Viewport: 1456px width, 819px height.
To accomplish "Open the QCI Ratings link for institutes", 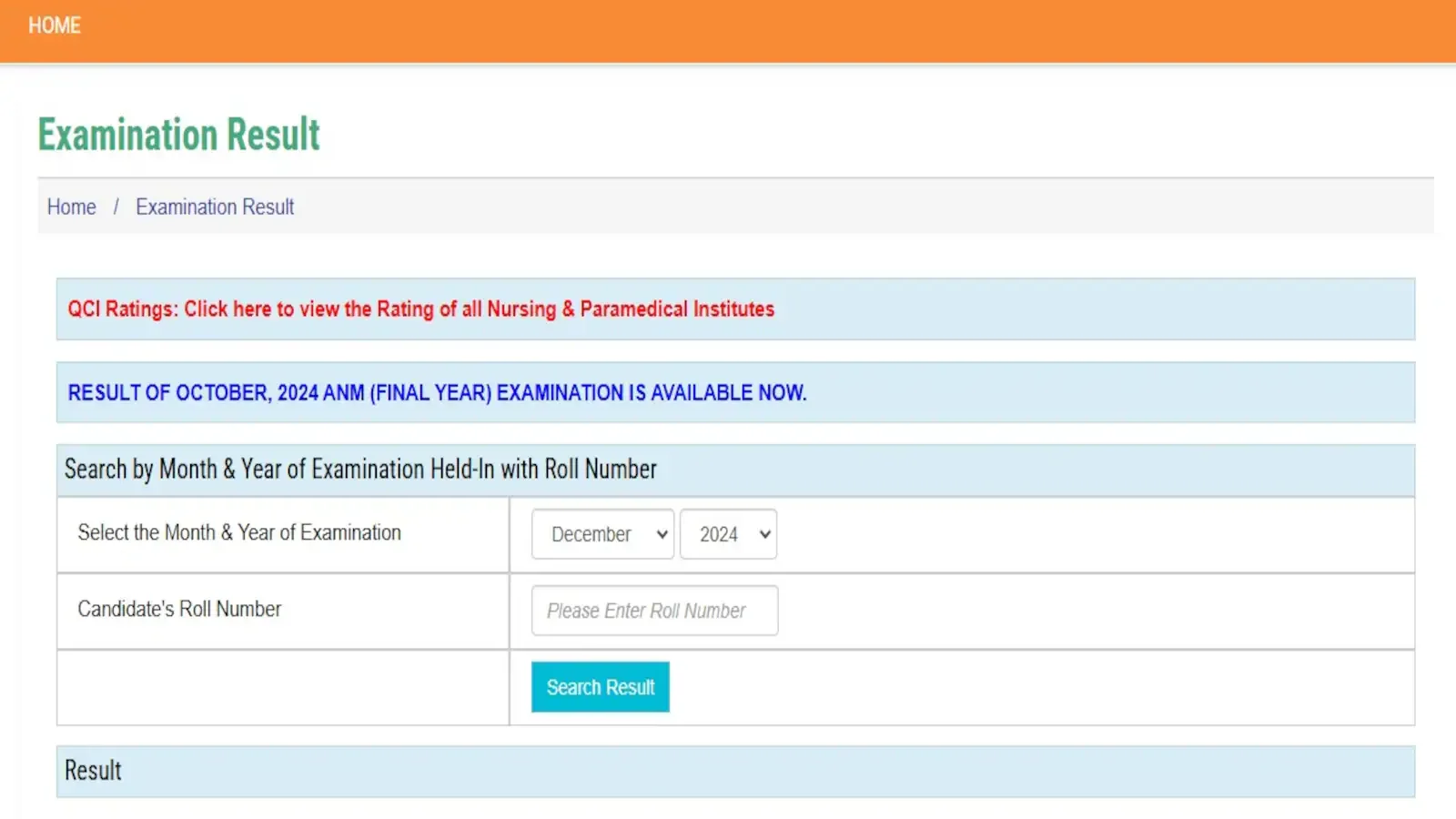I will click(420, 309).
